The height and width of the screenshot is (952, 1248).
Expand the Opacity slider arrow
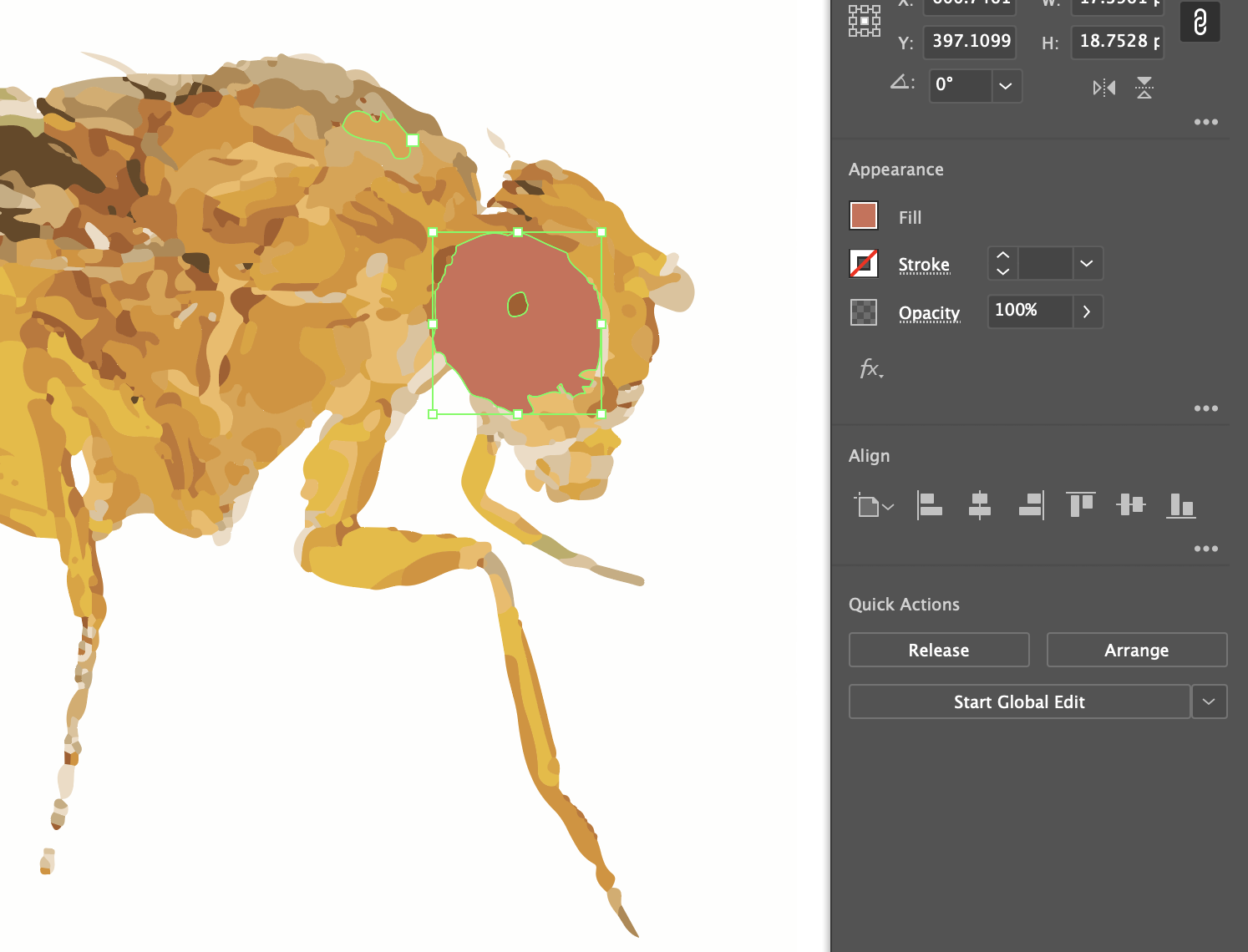pyautogui.click(x=1086, y=311)
